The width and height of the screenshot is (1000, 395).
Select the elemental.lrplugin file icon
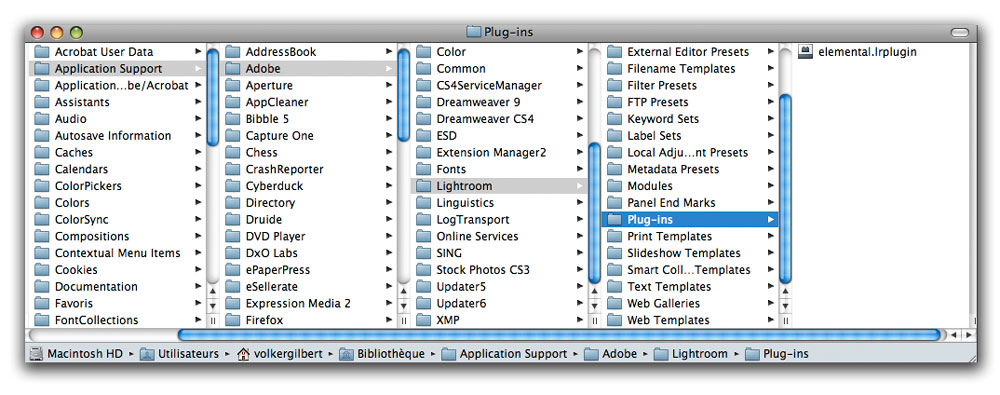coord(805,52)
